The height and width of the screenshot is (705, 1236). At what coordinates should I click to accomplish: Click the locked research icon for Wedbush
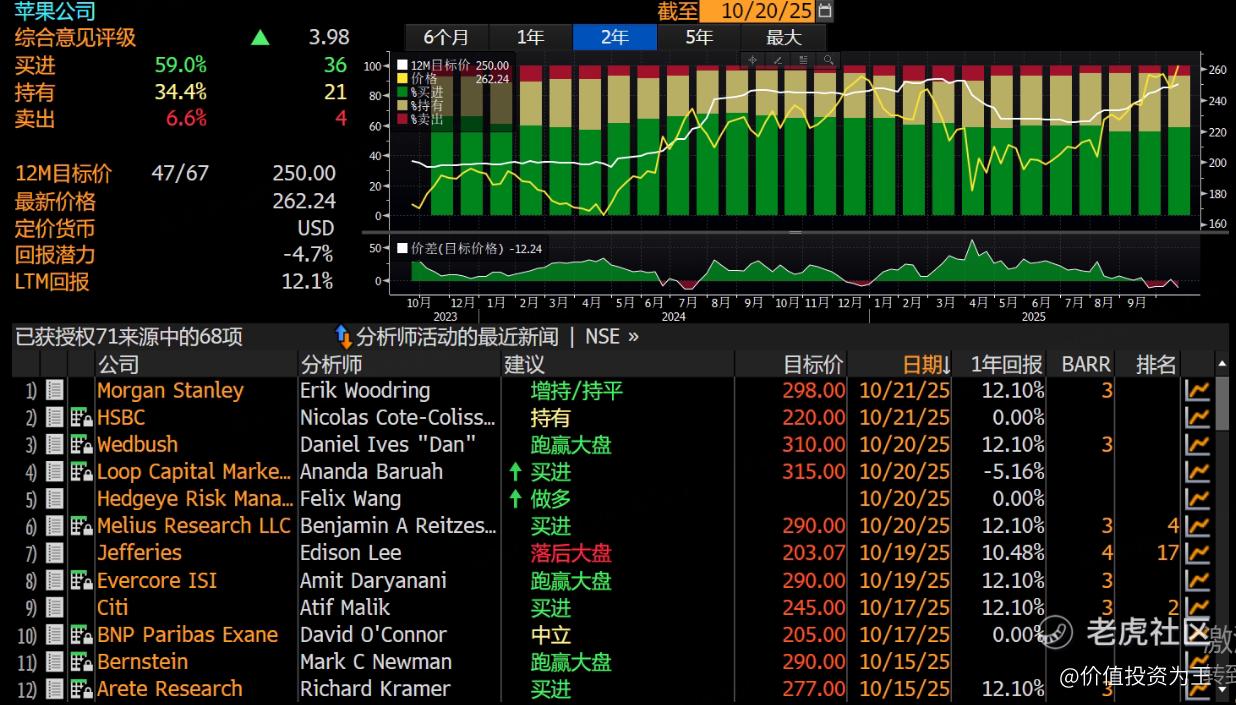point(81,444)
